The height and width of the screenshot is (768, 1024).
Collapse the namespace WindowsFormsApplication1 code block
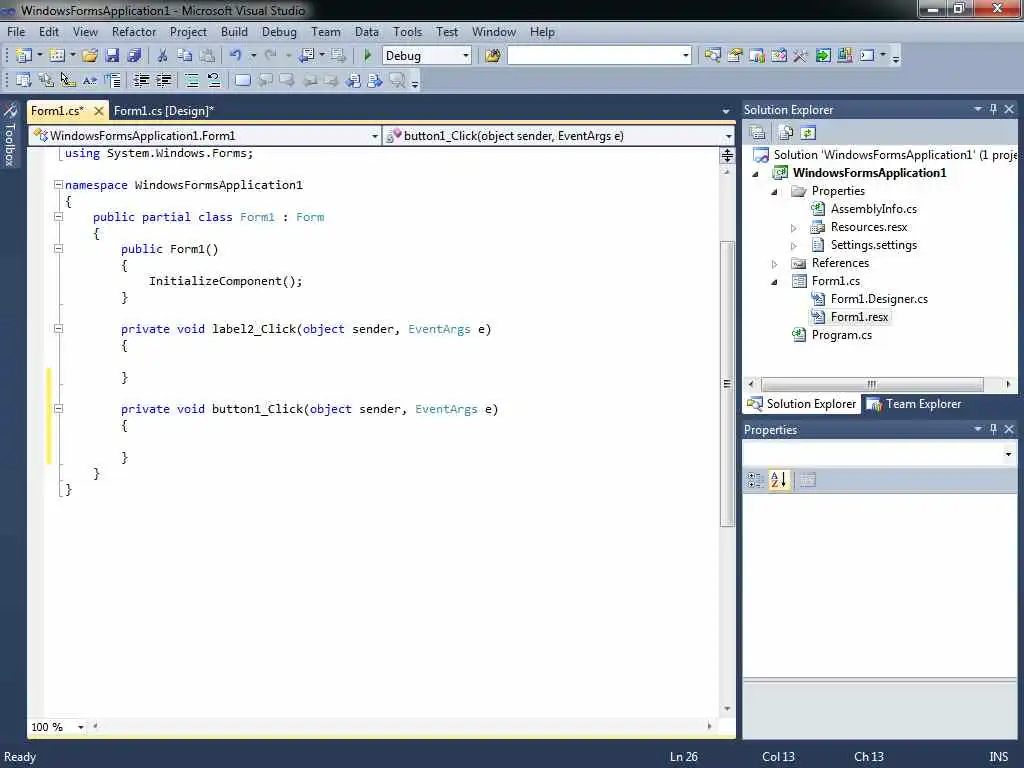(x=58, y=185)
